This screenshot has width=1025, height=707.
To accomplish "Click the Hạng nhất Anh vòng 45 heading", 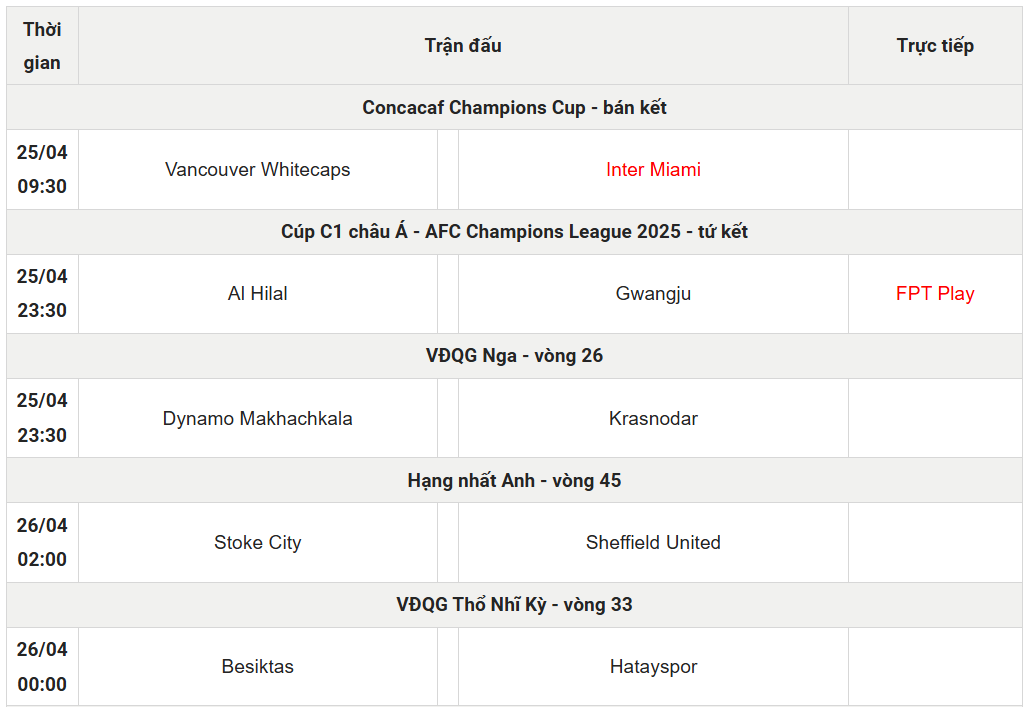I will (514, 481).
